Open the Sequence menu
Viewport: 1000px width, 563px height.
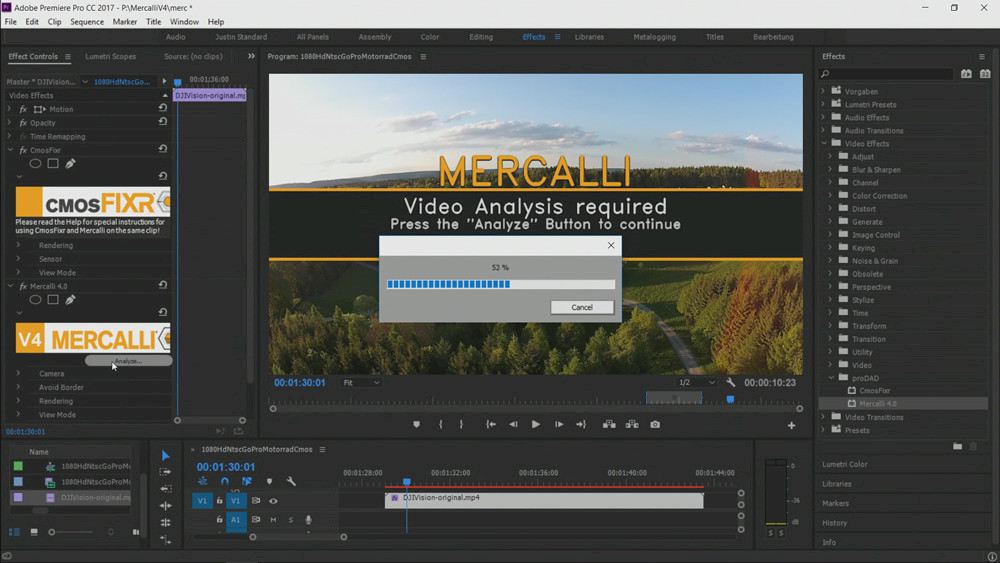point(87,22)
